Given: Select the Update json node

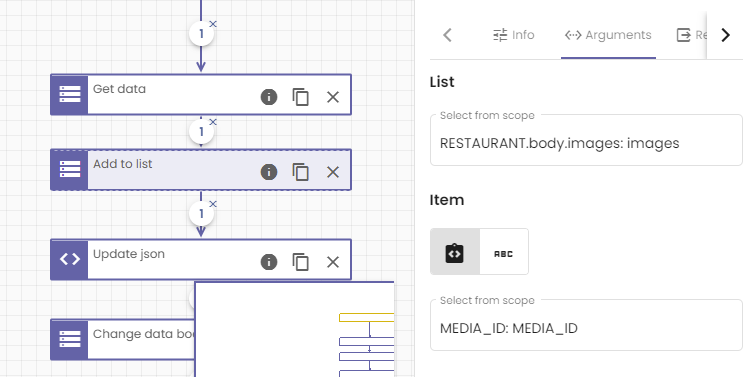Looking at the screenshot, I should click(x=201, y=259).
